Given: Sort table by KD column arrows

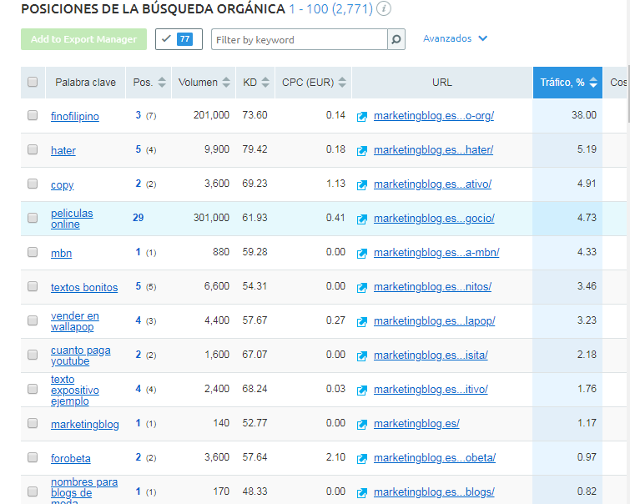Looking at the screenshot, I should pos(265,82).
